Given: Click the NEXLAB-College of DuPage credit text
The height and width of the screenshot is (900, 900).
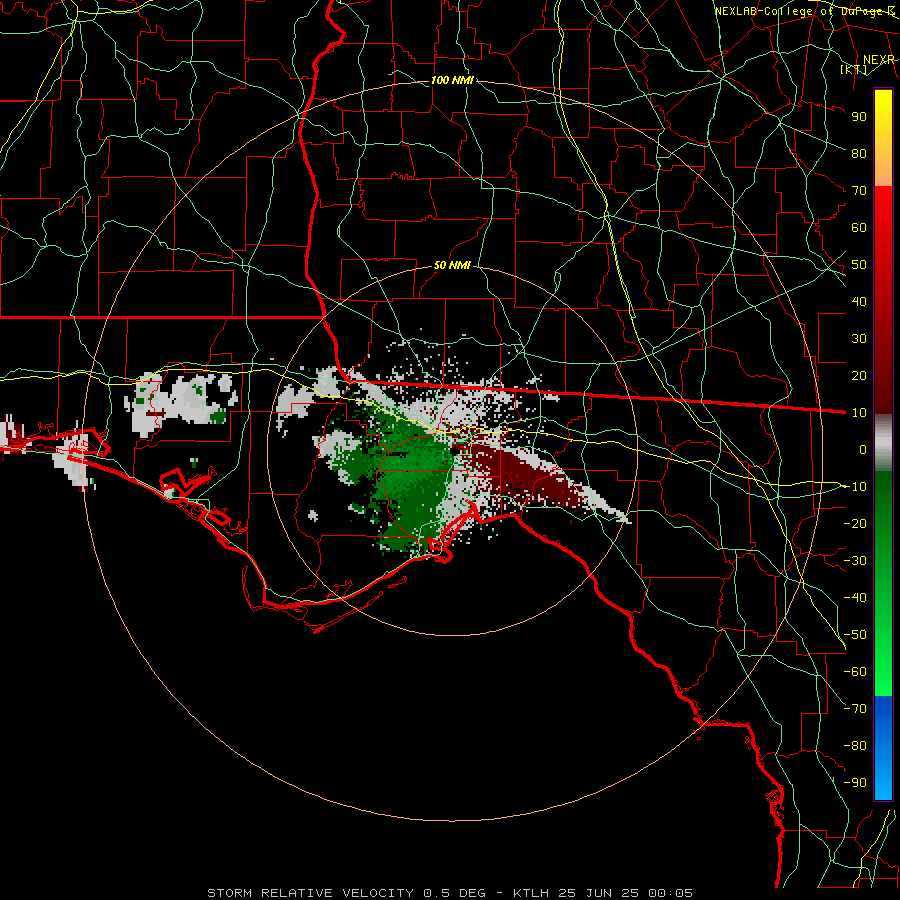Looking at the screenshot, I should pos(804,11).
